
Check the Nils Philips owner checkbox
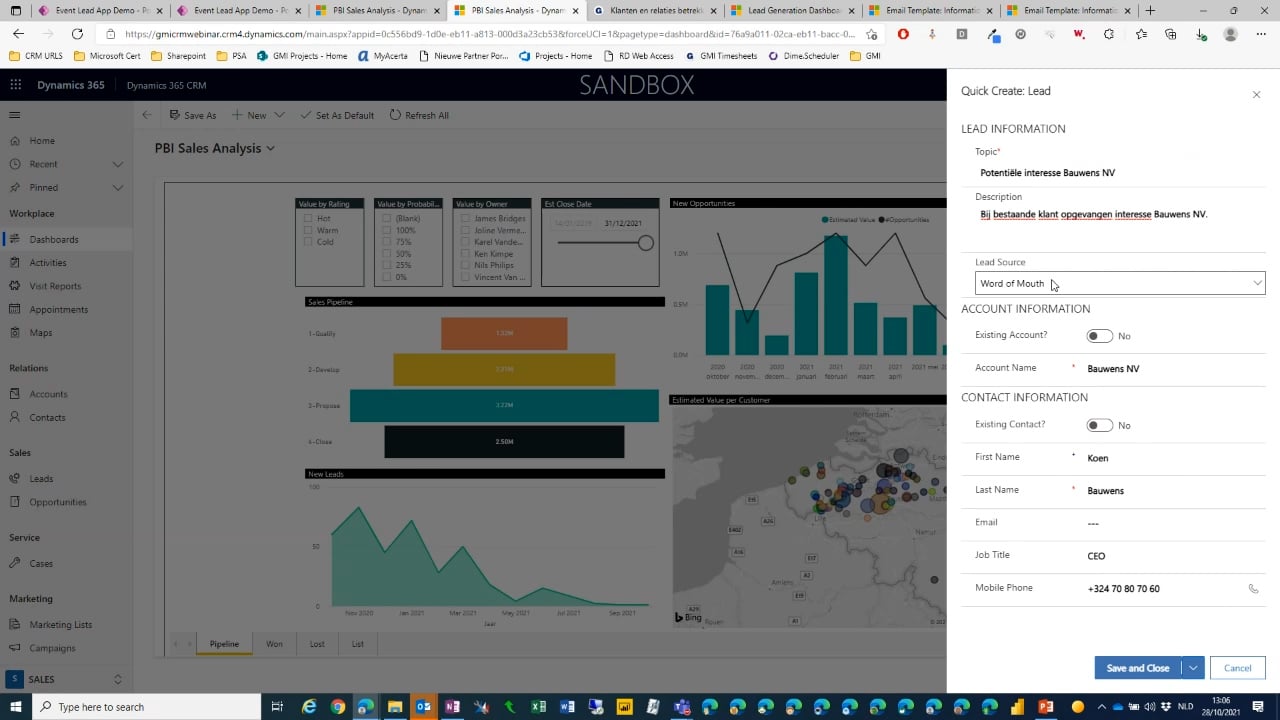pyautogui.click(x=465, y=265)
